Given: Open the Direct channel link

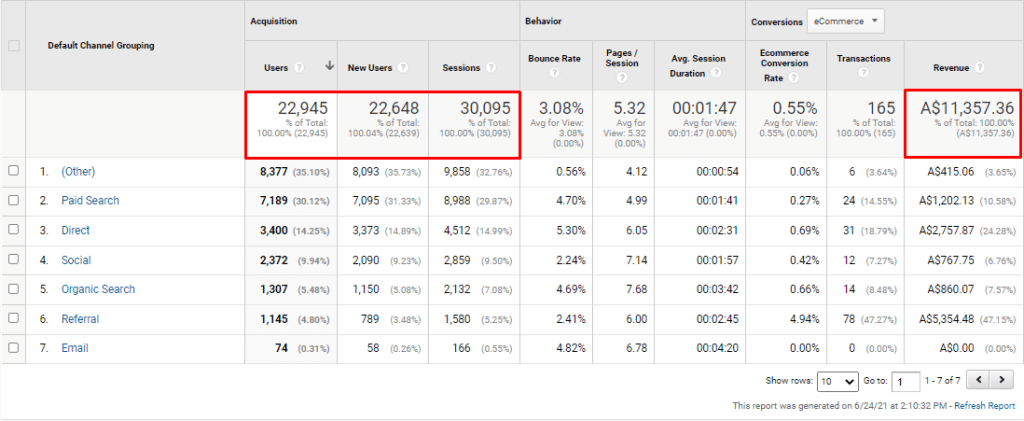Looking at the screenshot, I should [76, 230].
